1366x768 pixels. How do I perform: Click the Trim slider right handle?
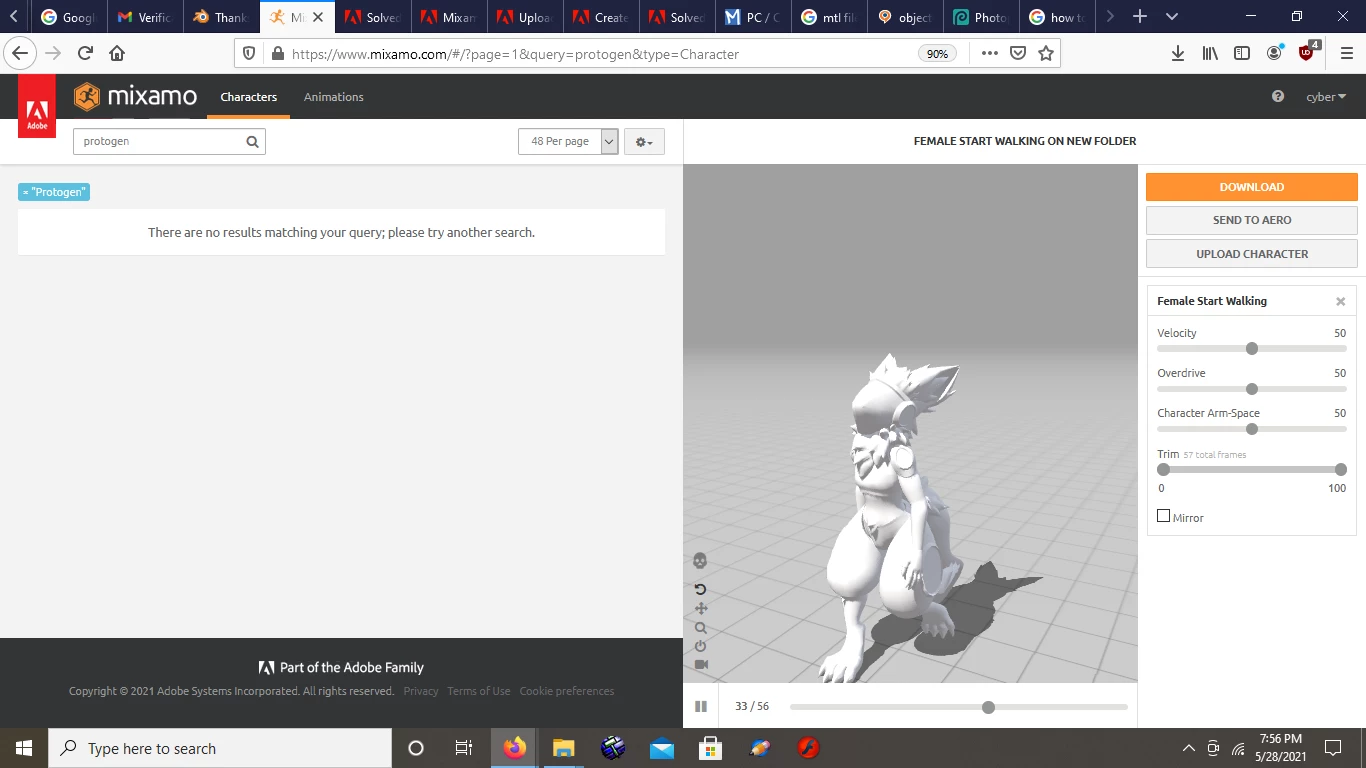[x=1341, y=469]
